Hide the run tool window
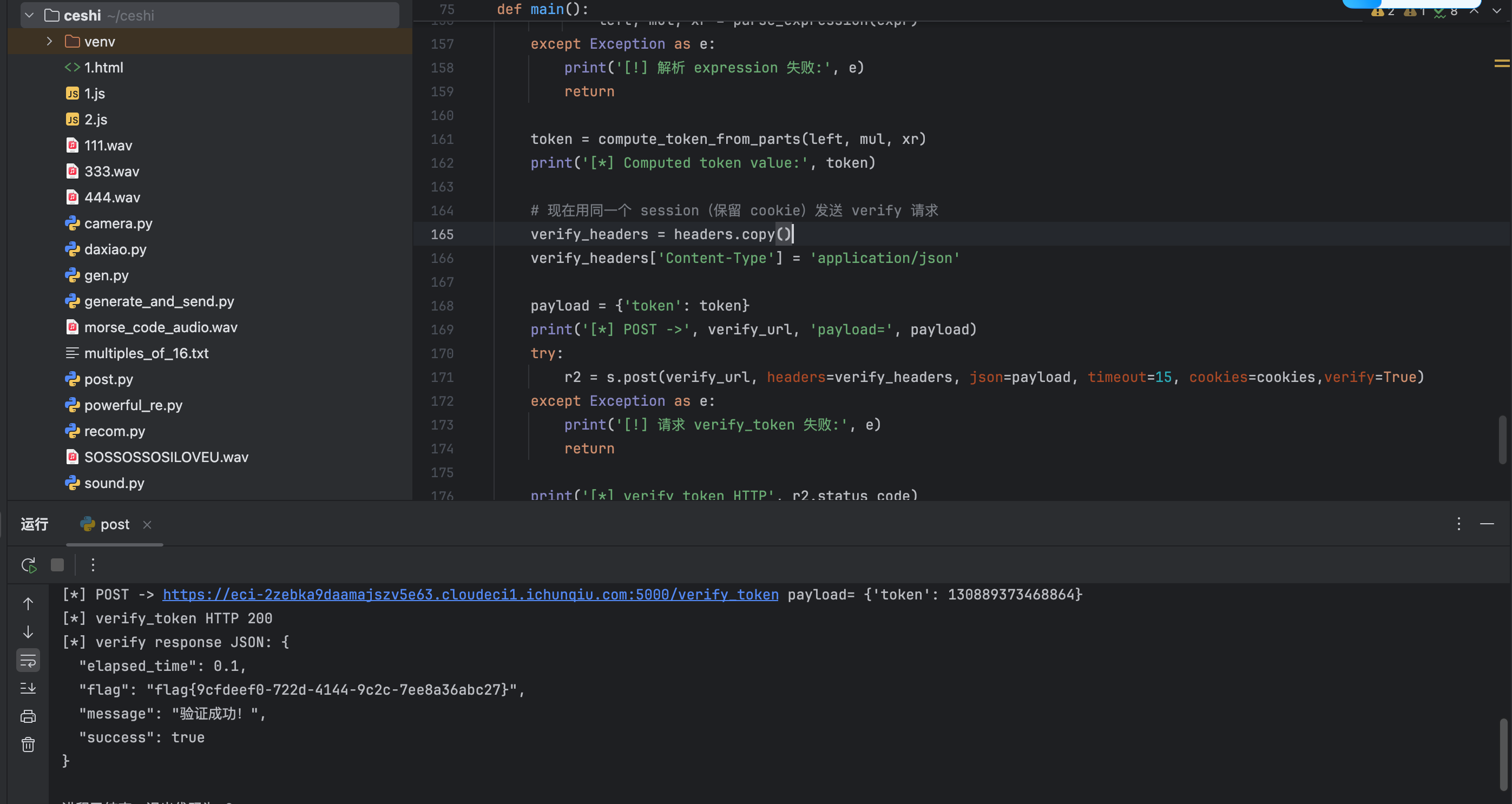1512x804 pixels. pyautogui.click(x=1487, y=524)
